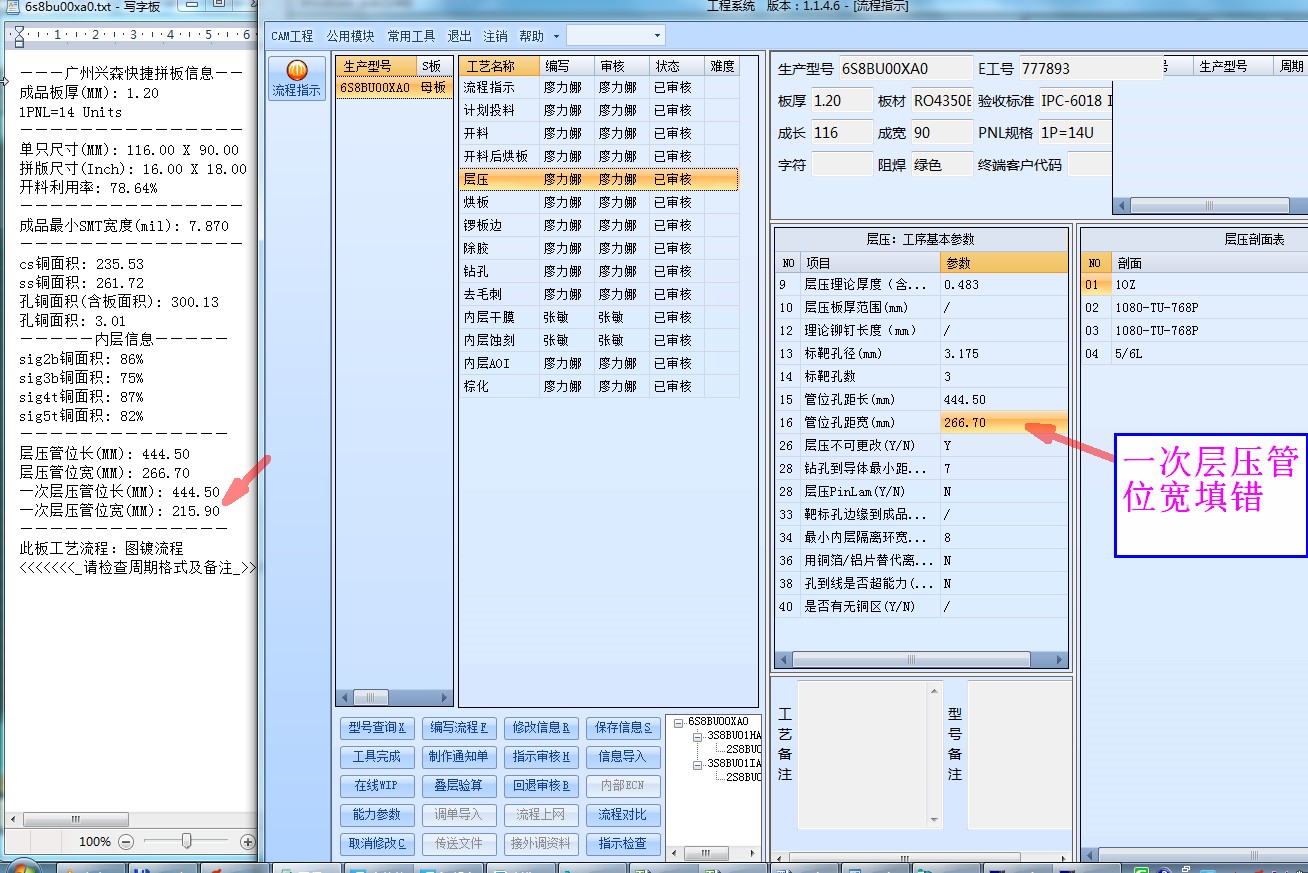Click the 状态 column header
The height and width of the screenshot is (873, 1308).
[x=677, y=66]
